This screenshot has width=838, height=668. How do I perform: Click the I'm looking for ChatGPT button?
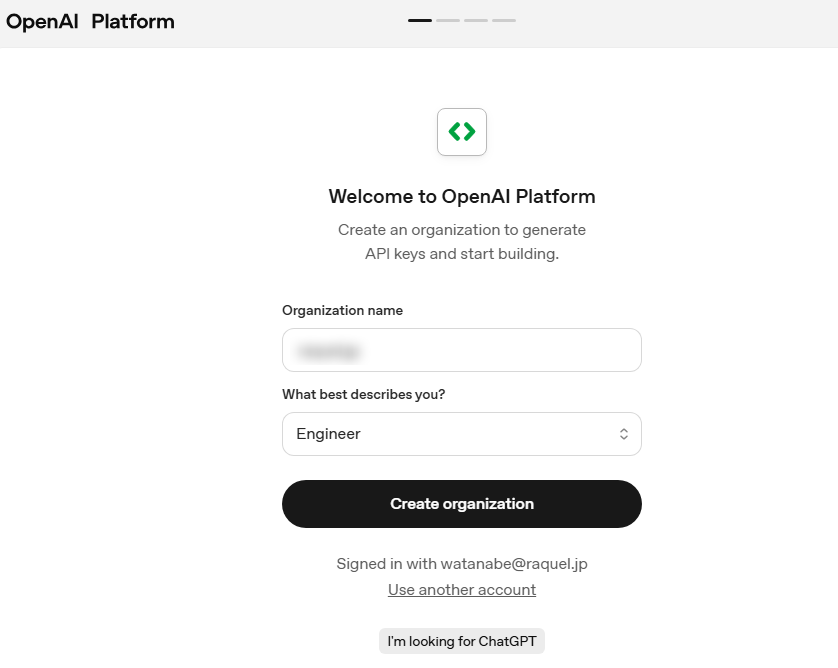pyautogui.click(x=462, y=641)
